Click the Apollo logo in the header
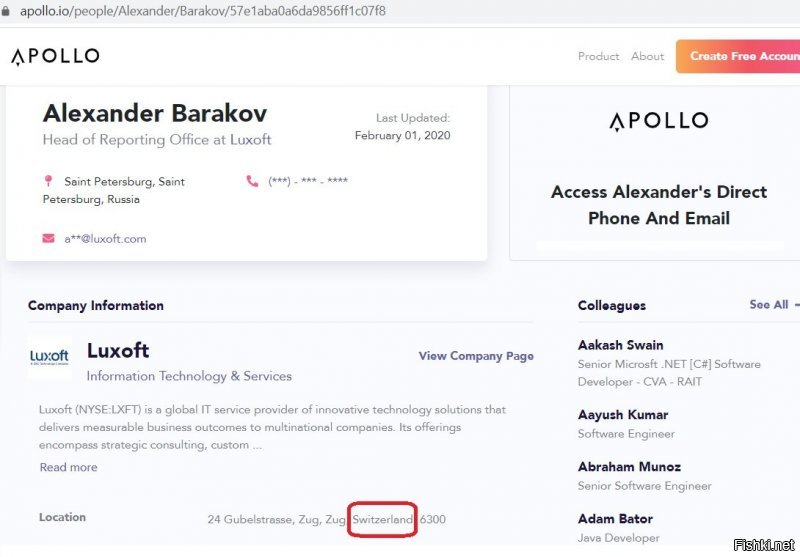The width and height of the screenshot is (800, 557). coord(55,56)
